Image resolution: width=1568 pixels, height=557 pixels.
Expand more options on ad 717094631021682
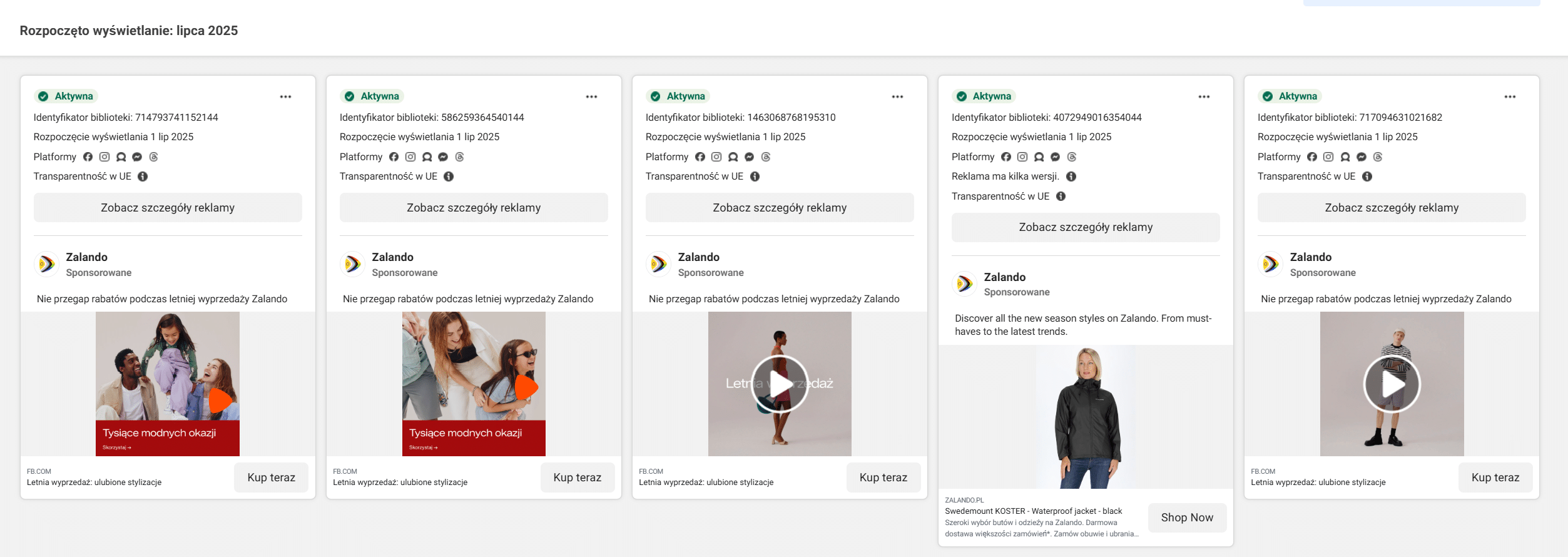pyautogui.click(x=1510, y=96)
